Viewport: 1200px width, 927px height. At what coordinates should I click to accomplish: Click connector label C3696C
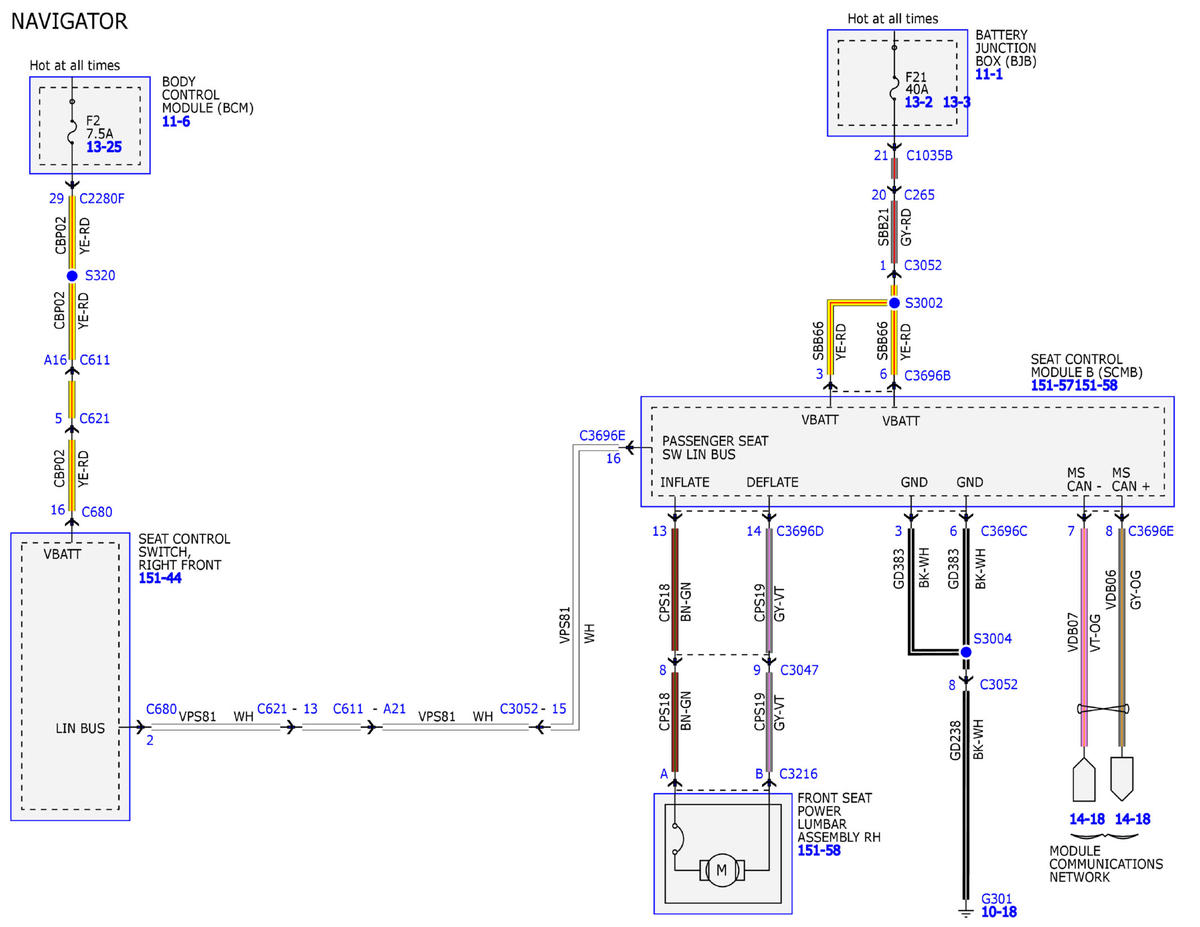click(x=1004, y=531)
